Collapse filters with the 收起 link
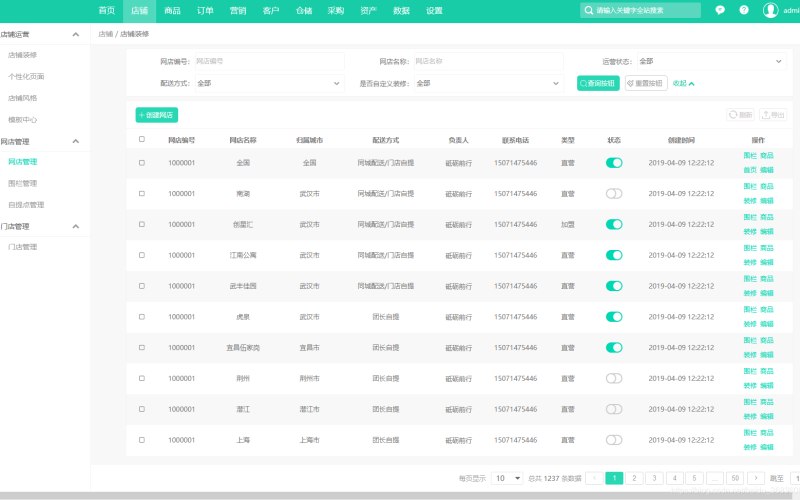 click(x=683, y=83)
